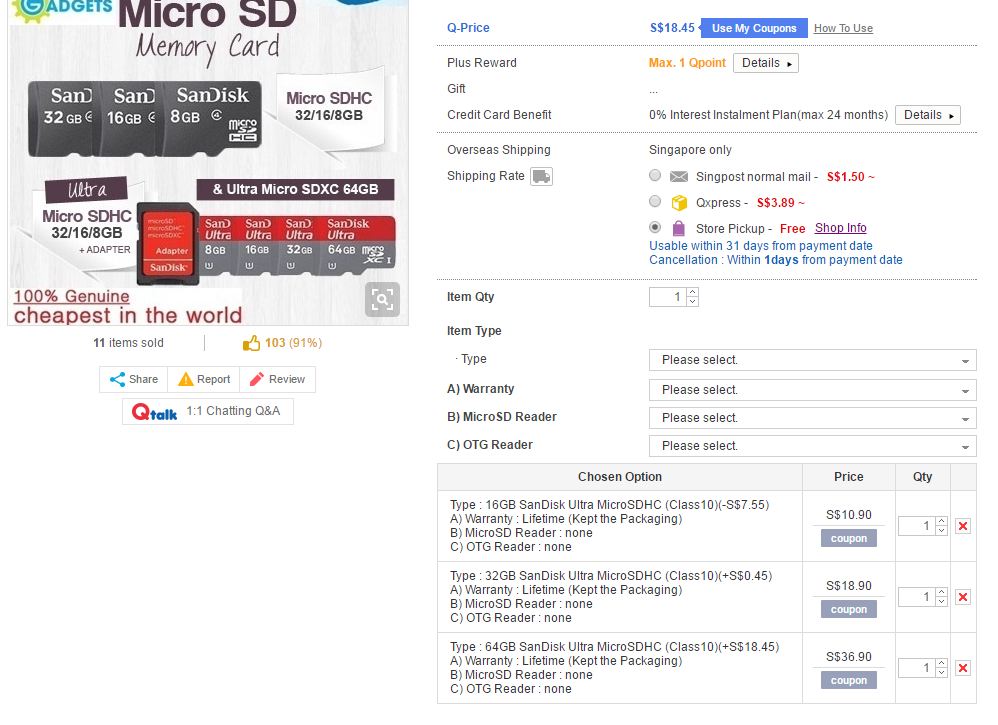Remove the 16GB SanDisk chosen option
The width and height of the screenshot is (998, 725).
(963, 526)
